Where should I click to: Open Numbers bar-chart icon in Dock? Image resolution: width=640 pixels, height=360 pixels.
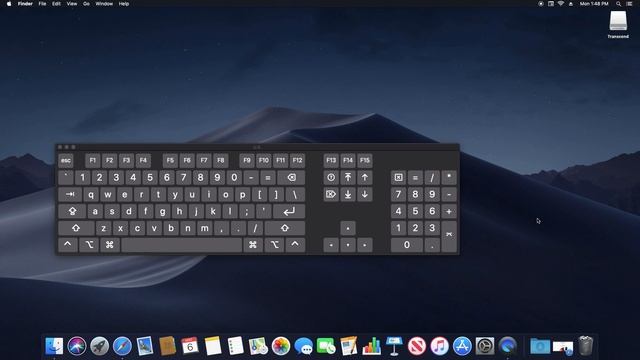pyautogui.click(x=371, y=346)
